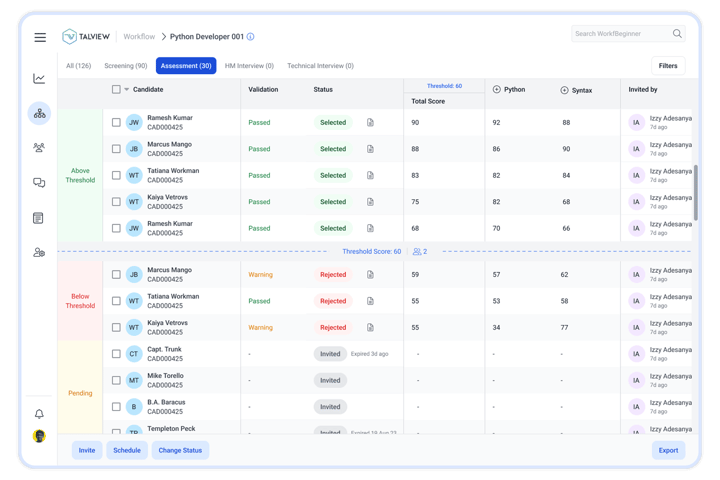Click the Change Status button
The image size is (720, 480).
pyautogui.click(x=180, y=450)
